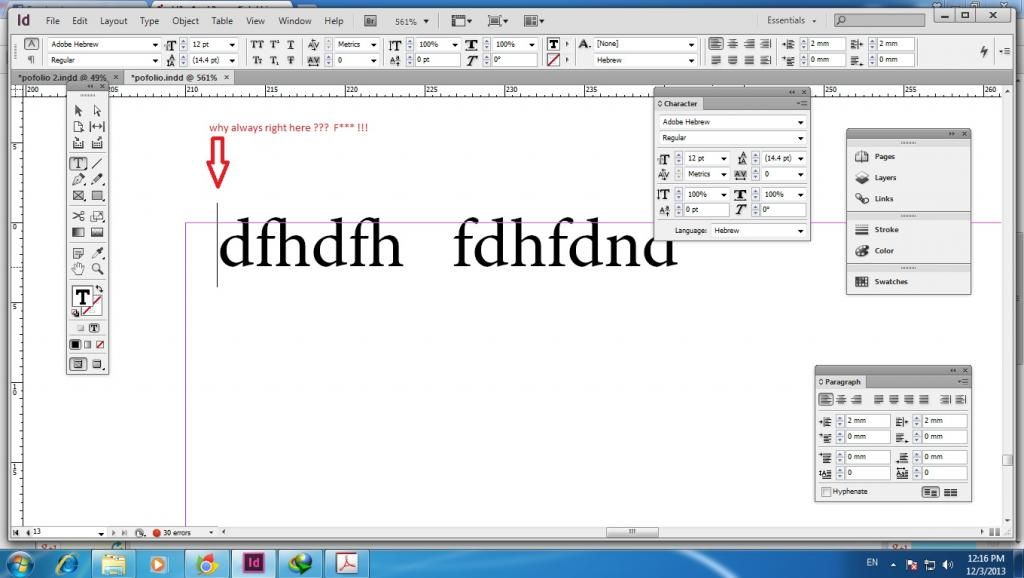Open the Layers panel

885,178
